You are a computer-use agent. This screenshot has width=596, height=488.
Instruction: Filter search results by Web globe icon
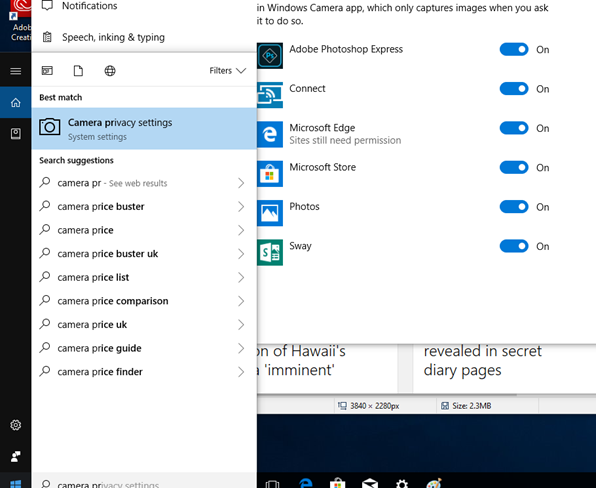click(110, 71)
